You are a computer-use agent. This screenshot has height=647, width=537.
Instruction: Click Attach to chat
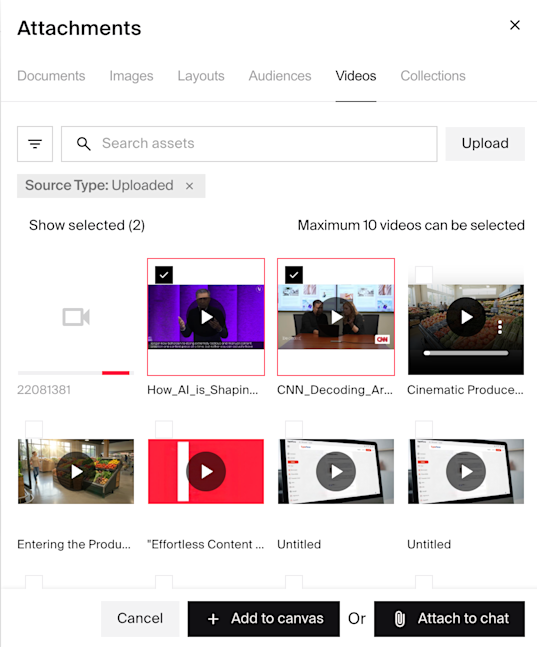coord(449,619)
